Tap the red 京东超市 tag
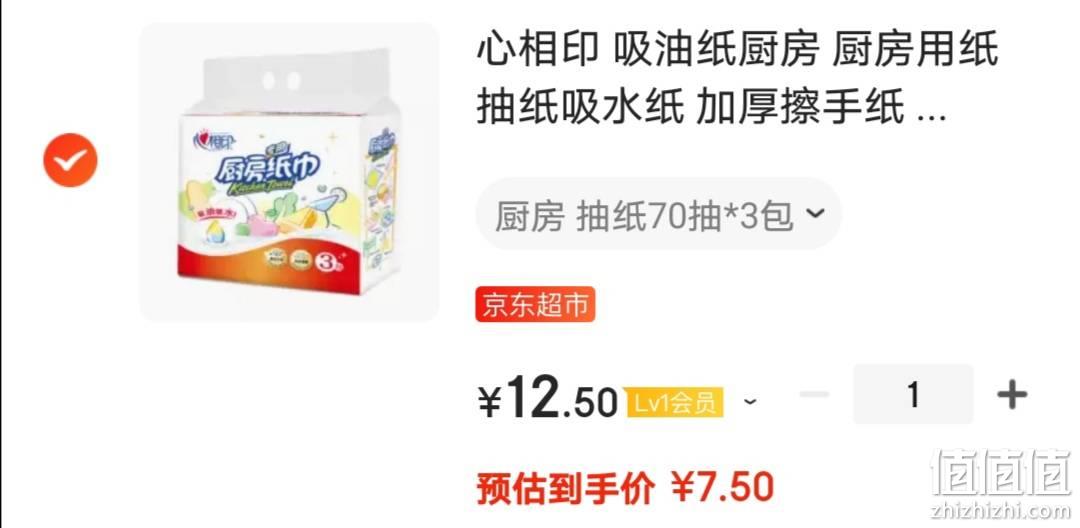 pyautogui.click(x=535, y=304)
